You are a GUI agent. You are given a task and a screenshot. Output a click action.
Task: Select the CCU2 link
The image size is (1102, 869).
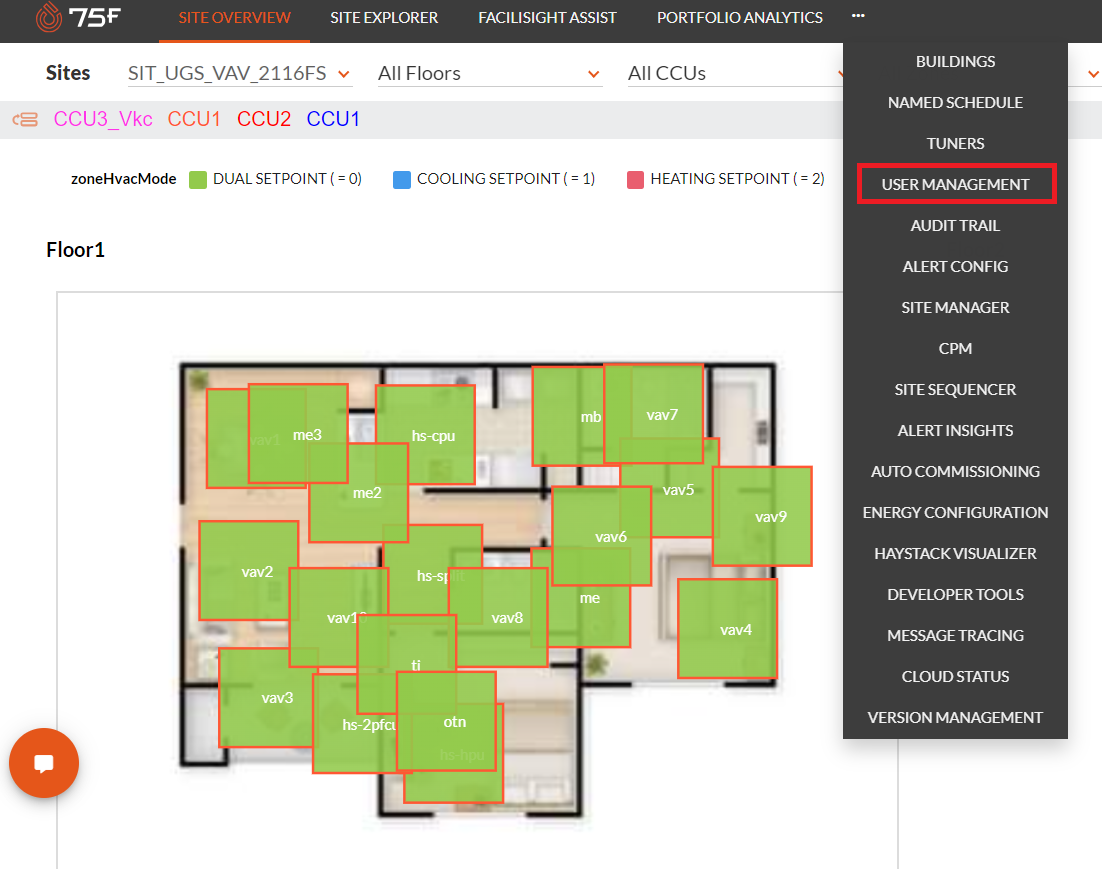point(263,119)
